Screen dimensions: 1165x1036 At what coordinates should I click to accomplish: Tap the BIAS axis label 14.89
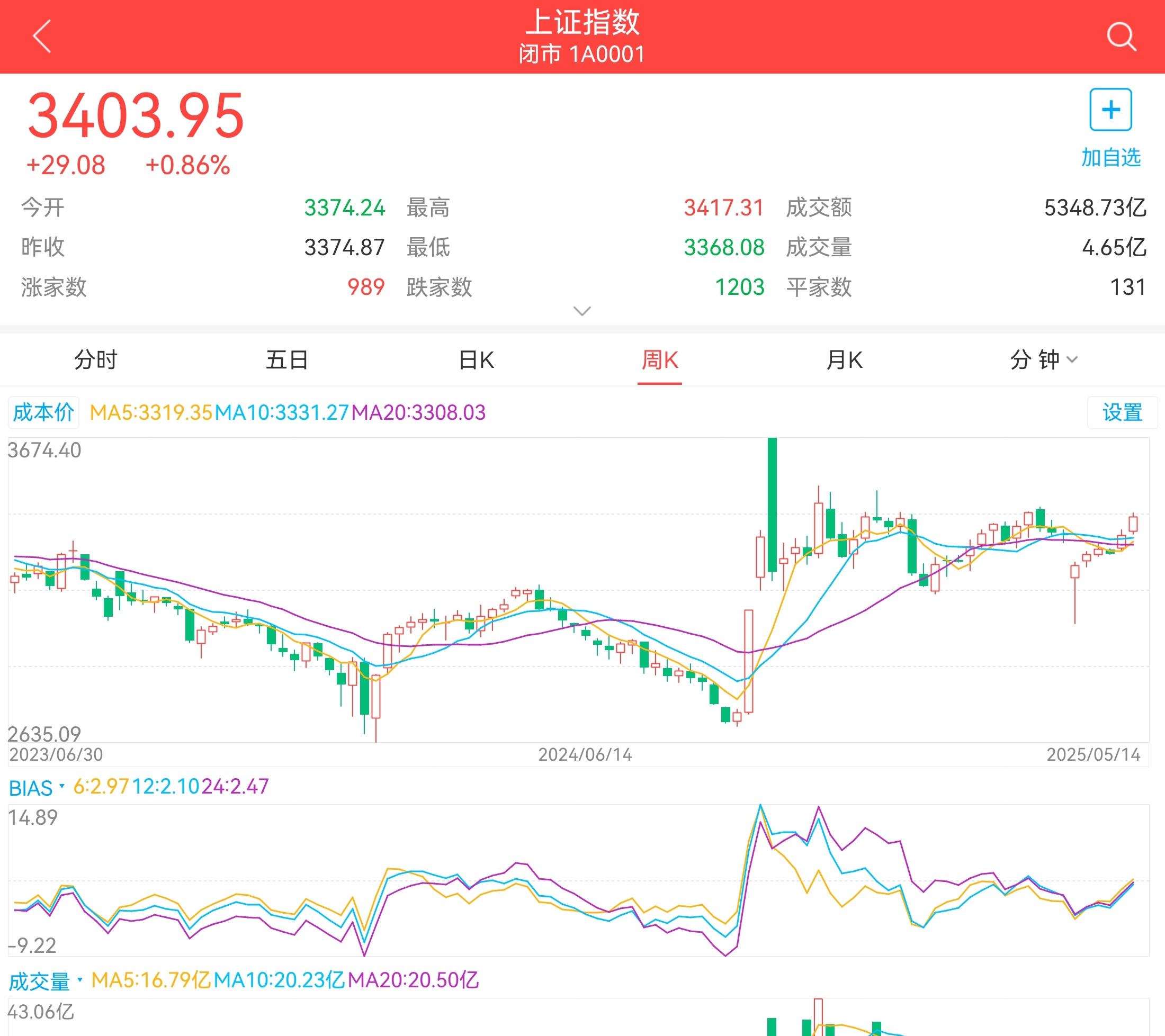[x=32, y=818]
